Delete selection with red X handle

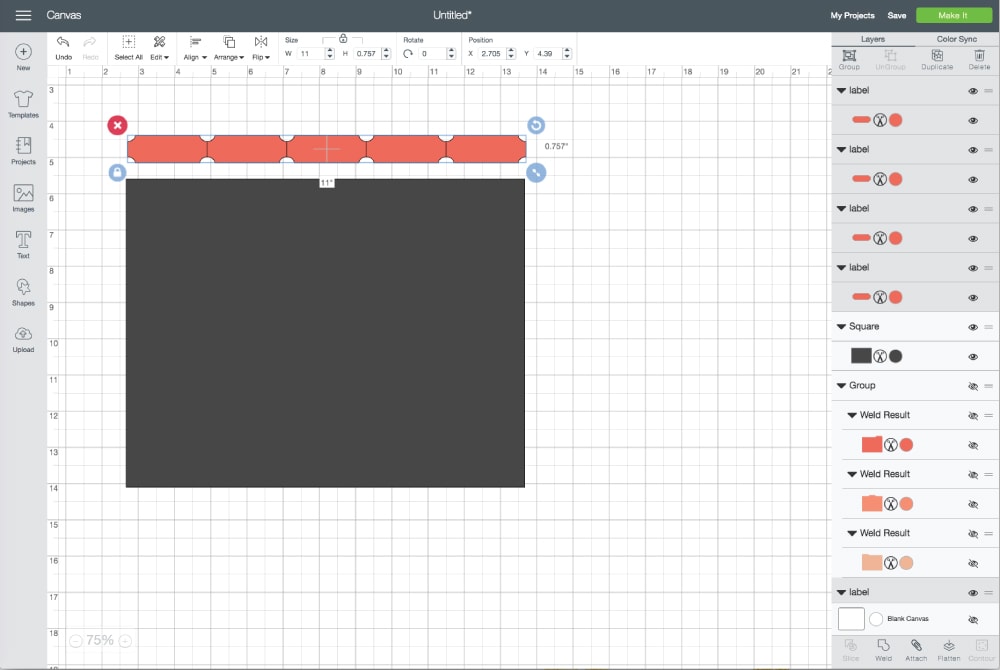tap(118, 125)
